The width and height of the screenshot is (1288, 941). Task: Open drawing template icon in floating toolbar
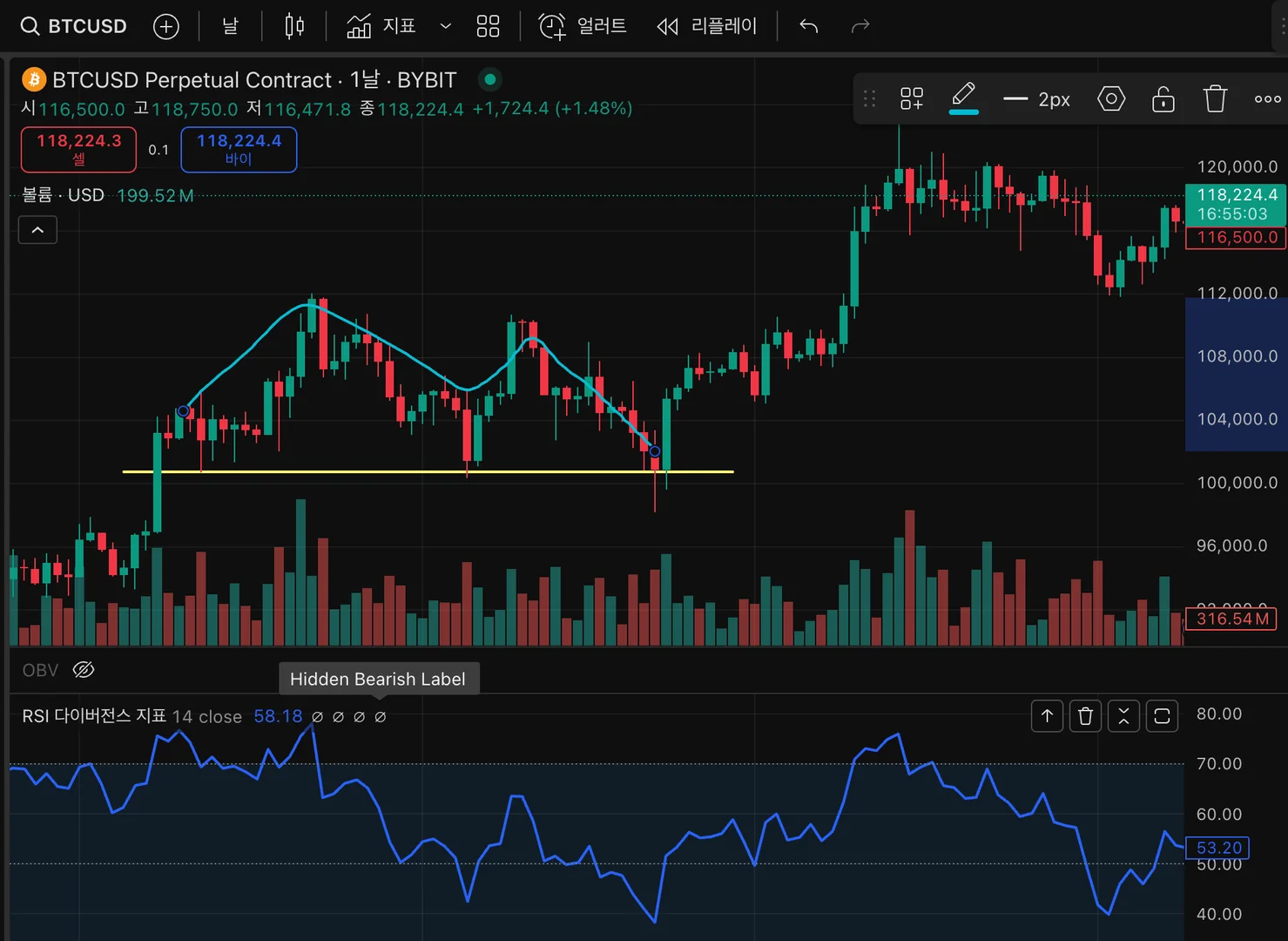point(911,99)
